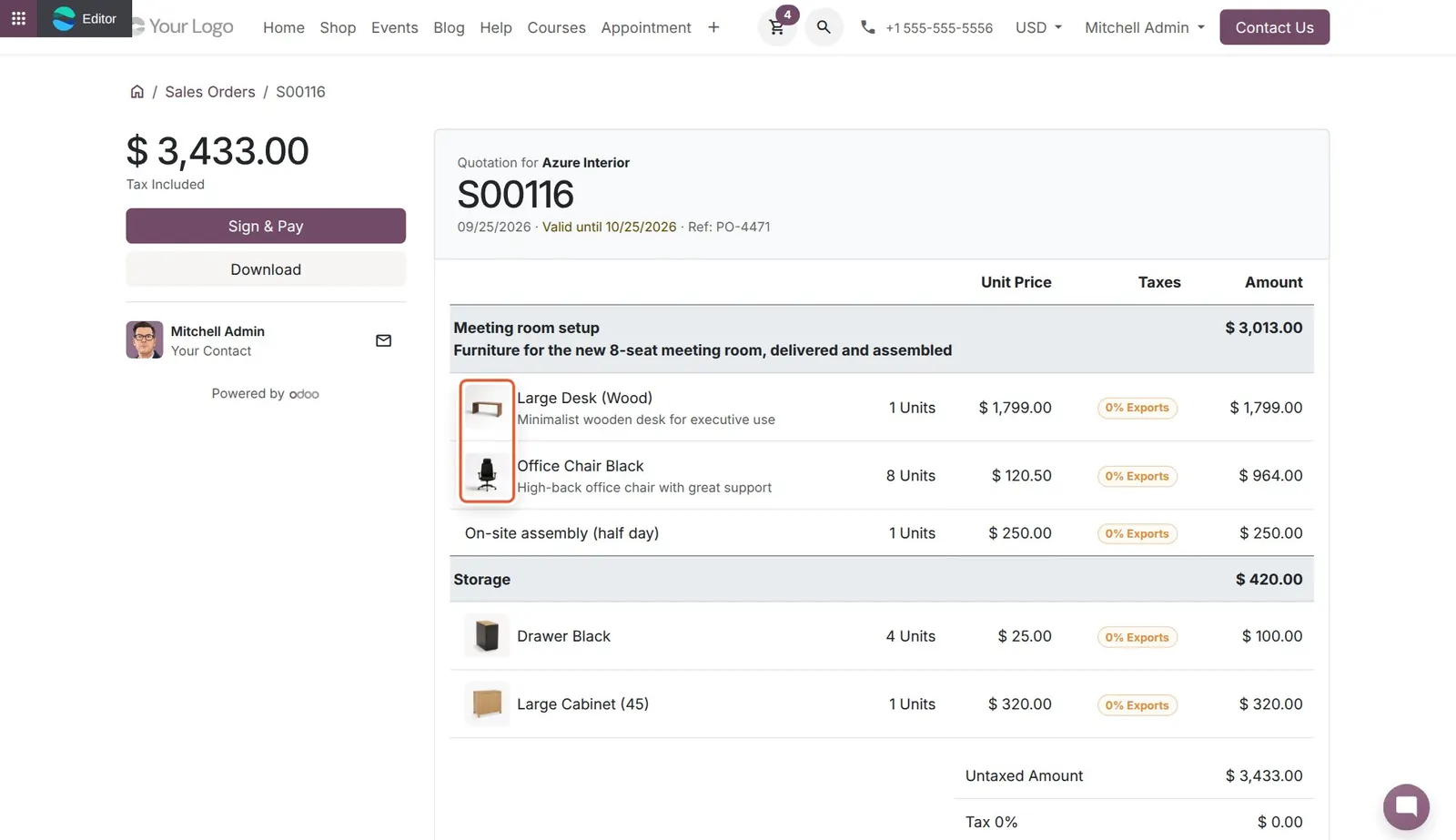Click the 4 Units quantity
1456x840 pixels.
coord(910,635)
